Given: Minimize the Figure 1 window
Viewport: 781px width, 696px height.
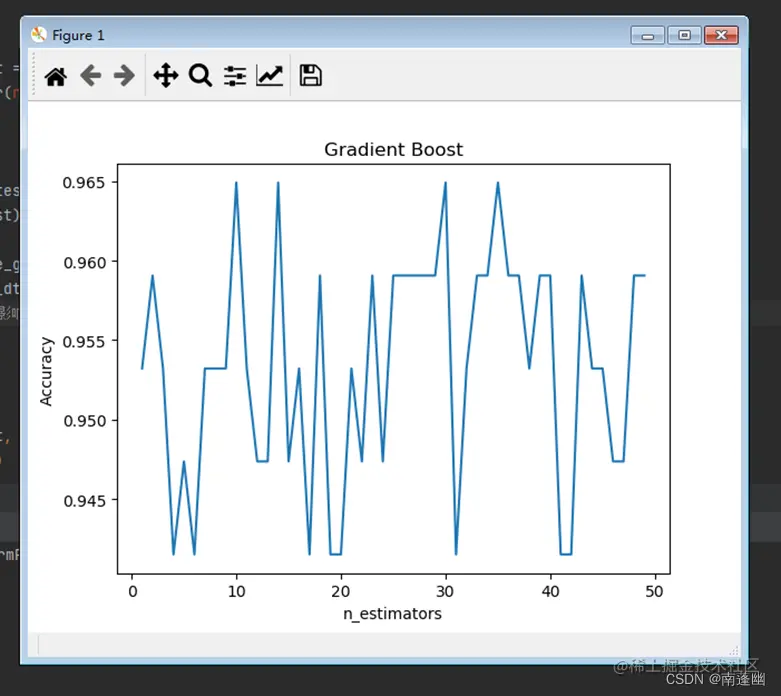Looking at the screenshot, I should click(x=648, y=35).
